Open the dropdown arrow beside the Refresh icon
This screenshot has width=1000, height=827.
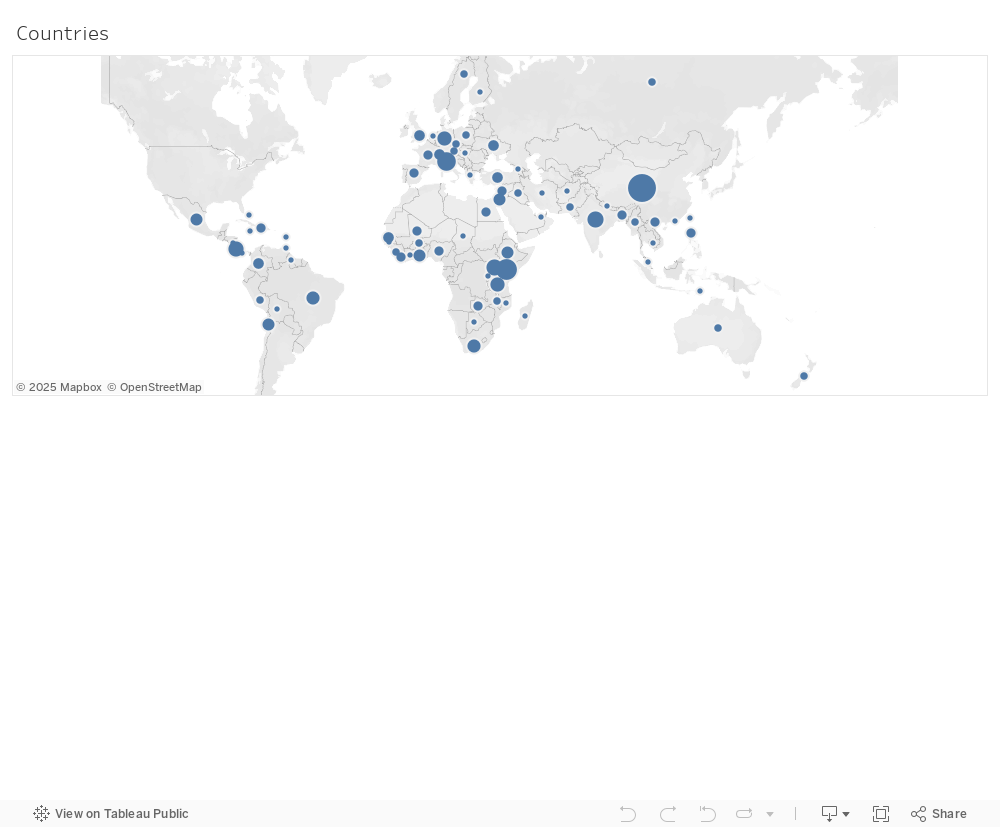(x=770, y=814)
